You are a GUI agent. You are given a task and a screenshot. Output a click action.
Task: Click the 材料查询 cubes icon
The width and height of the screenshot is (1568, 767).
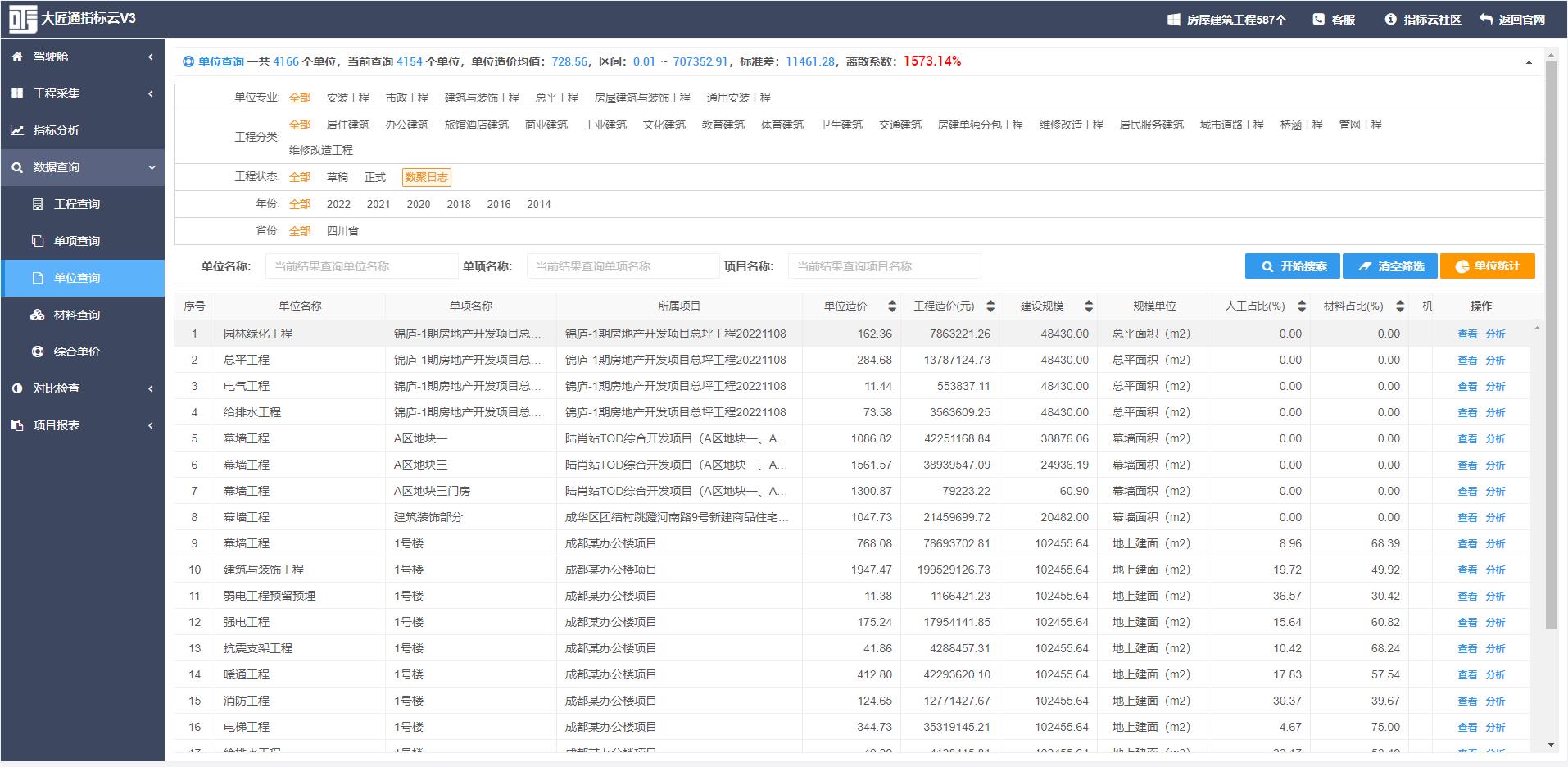38,315
